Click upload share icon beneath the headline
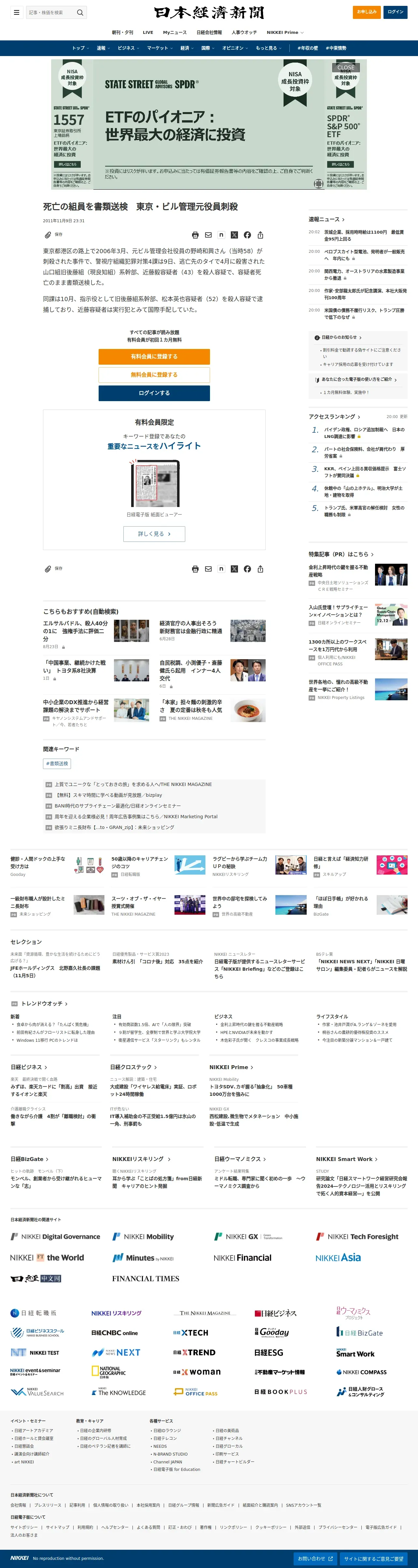This screenshot has height=1568, width=418. coord(260,235)
